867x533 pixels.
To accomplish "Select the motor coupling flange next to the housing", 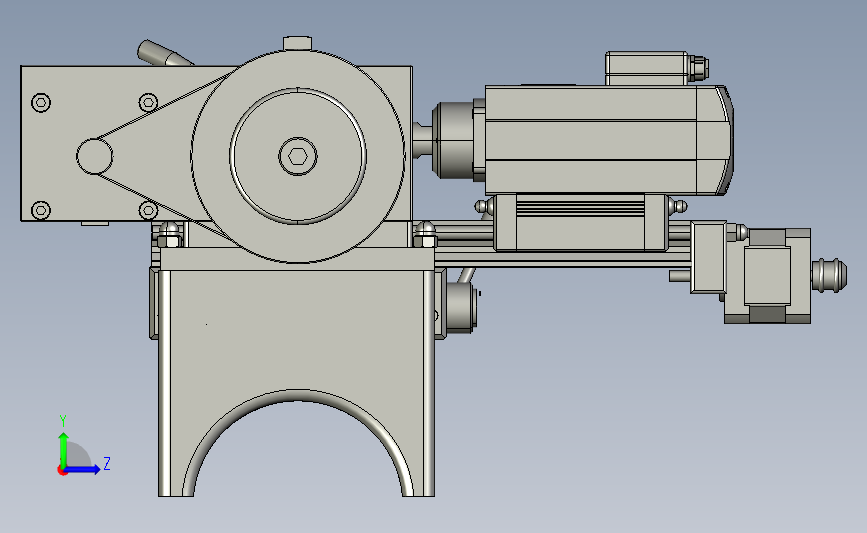I will [452, 140].
